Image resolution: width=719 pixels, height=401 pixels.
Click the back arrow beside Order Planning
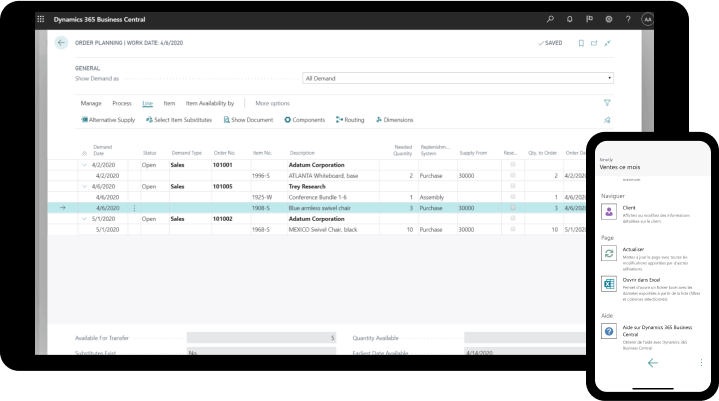[x=62, y=43]
